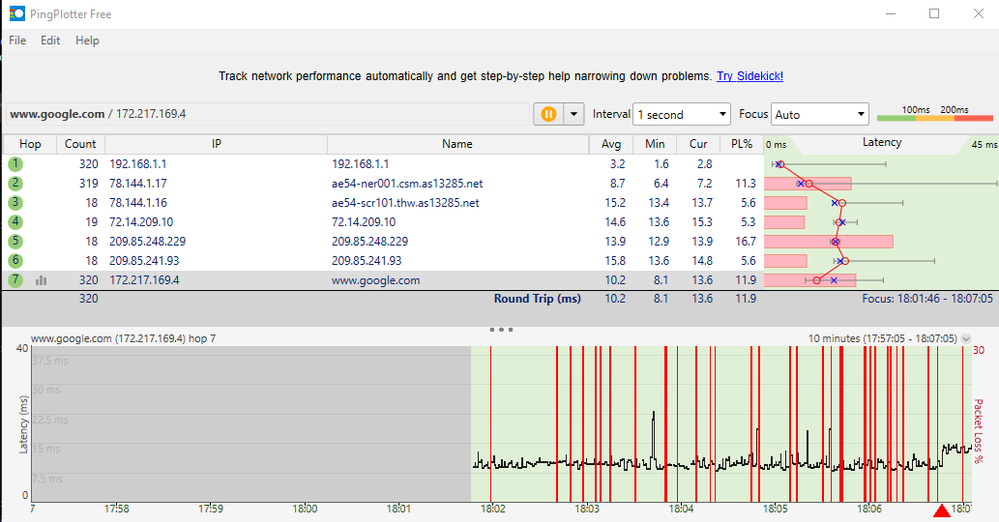Select hop 5 green circle icon
The height and width of the screenshot is (522, 999).
[x=15, y=242]
